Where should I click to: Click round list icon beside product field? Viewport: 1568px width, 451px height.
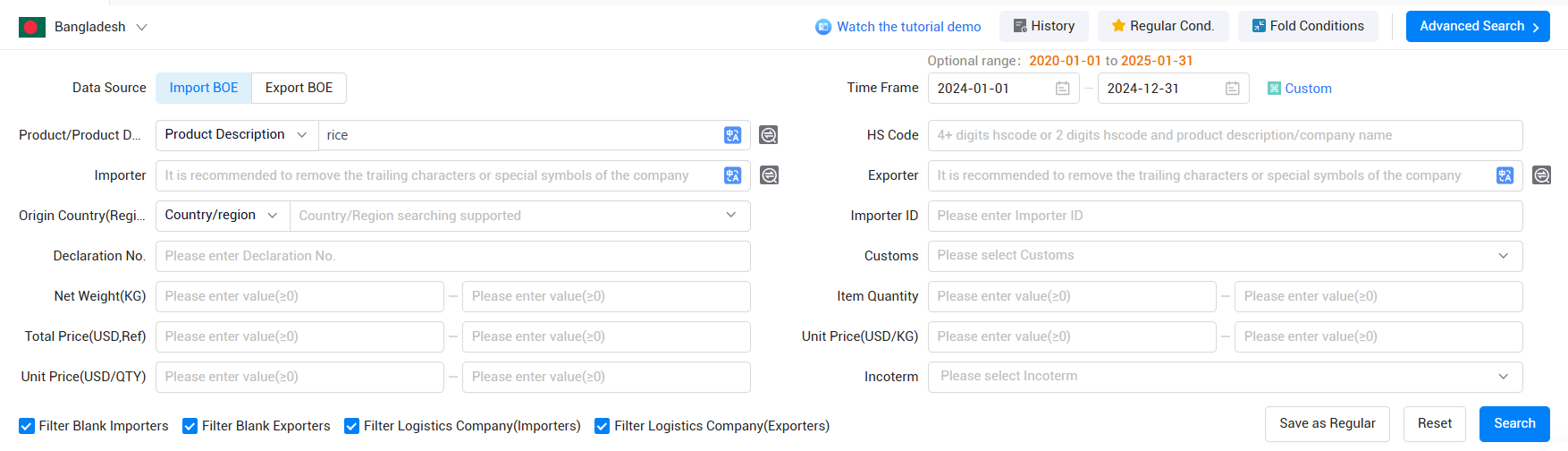pos(768,135)
